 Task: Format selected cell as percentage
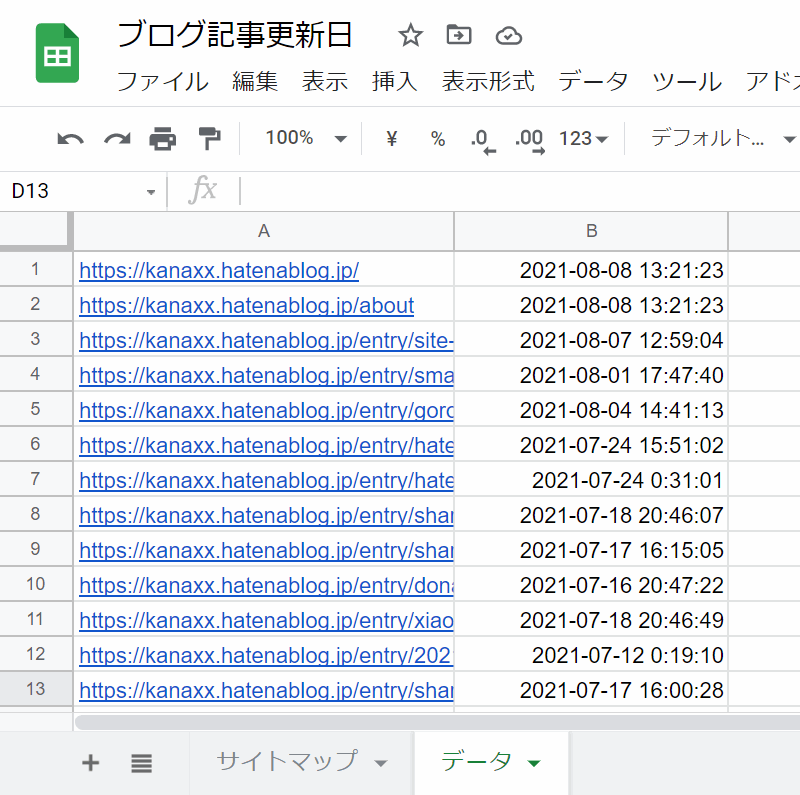pyautogui.click(x=438, y=139)
